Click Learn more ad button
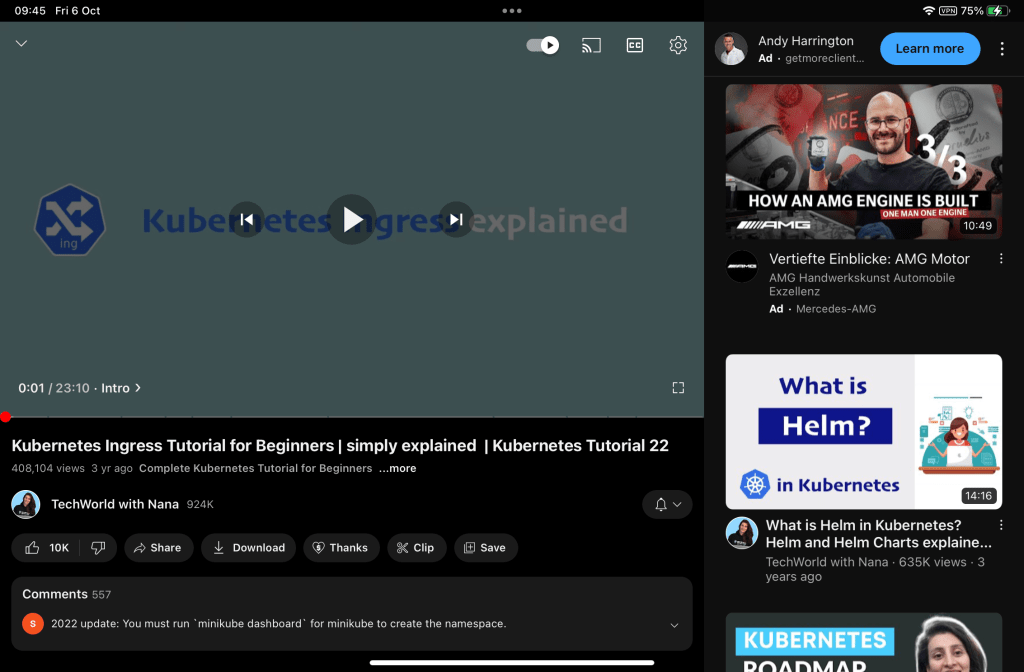1024x672 pixels. pyautogui.click(x=929, y=48)
